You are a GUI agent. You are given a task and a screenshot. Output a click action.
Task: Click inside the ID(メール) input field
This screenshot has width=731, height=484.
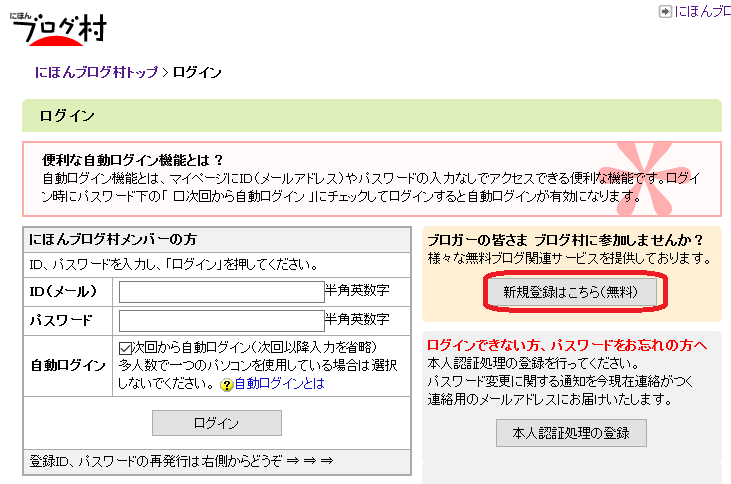coord(221,292)
